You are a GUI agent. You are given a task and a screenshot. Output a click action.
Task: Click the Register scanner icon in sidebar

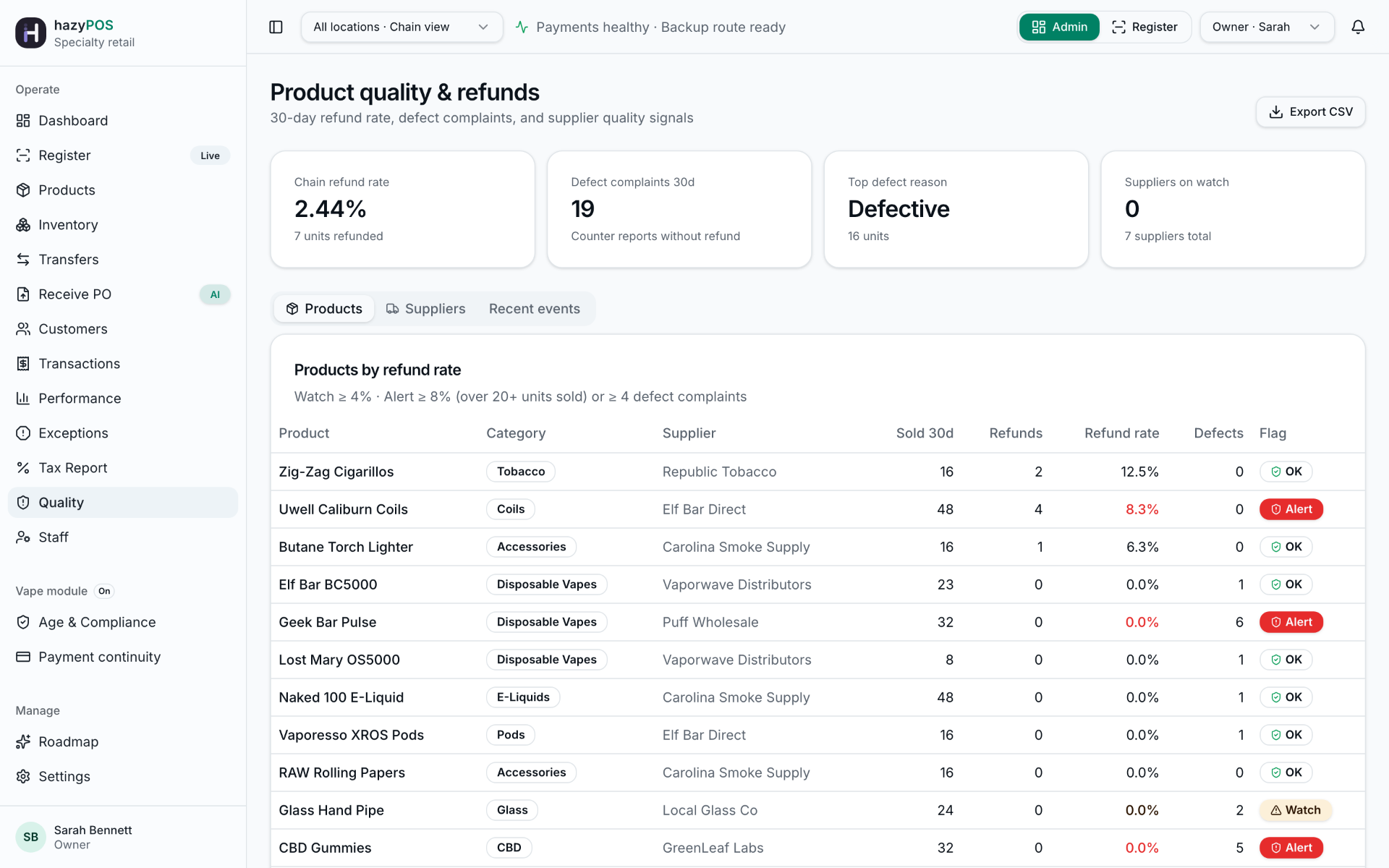pos(23,156)
